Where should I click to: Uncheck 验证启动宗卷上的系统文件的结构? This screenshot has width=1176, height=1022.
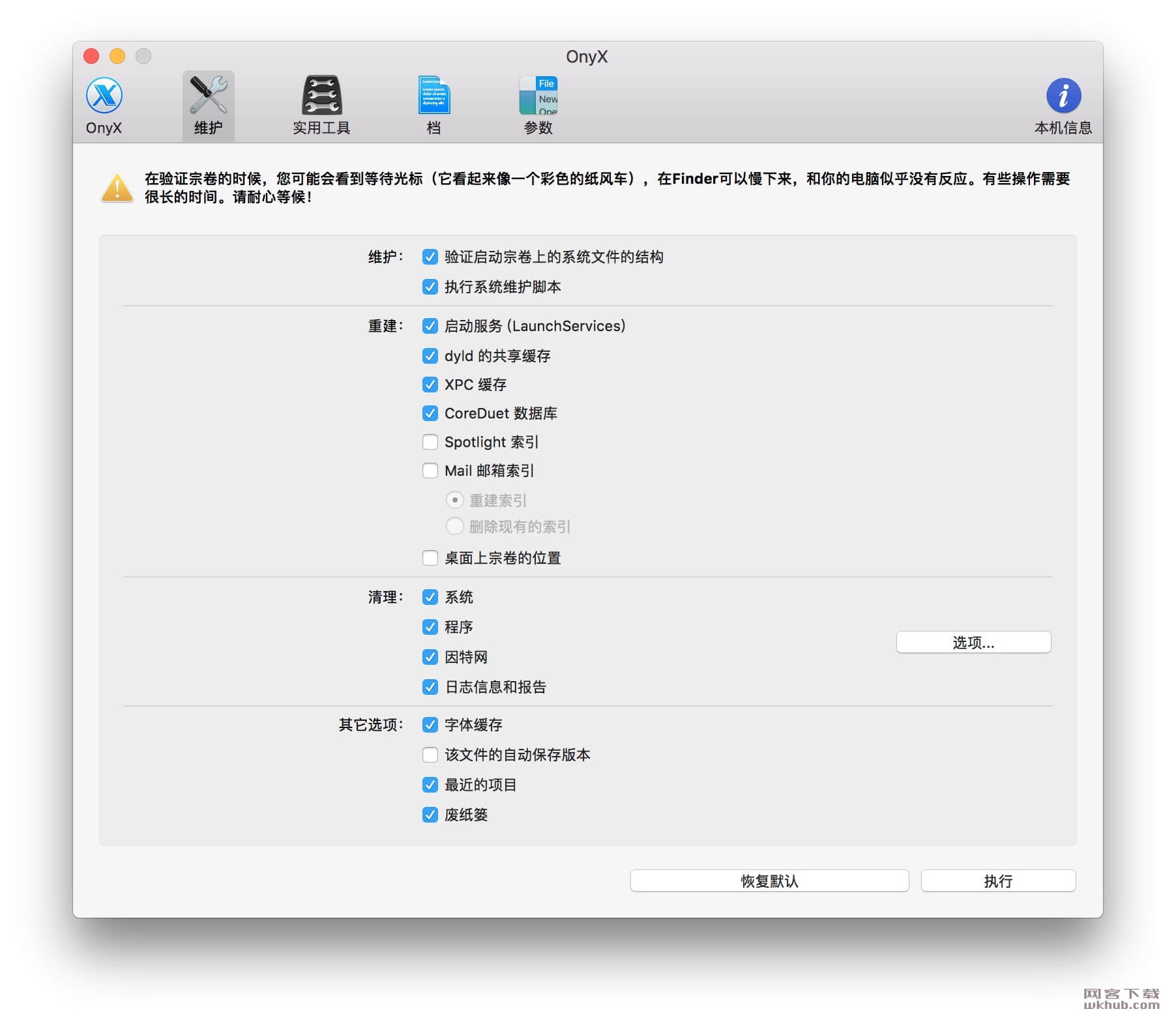(430, 257)
